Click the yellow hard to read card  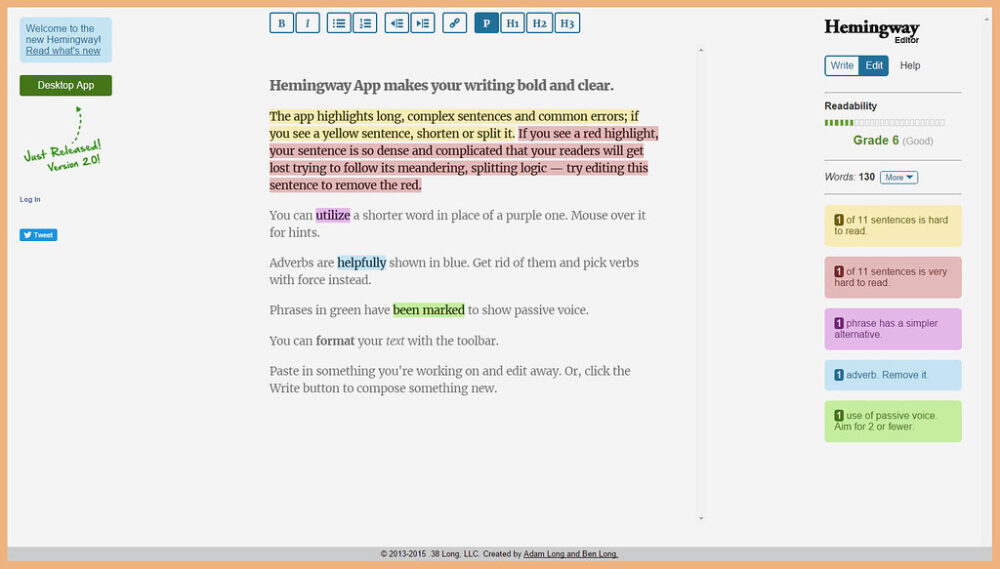(x=893, y=225)
